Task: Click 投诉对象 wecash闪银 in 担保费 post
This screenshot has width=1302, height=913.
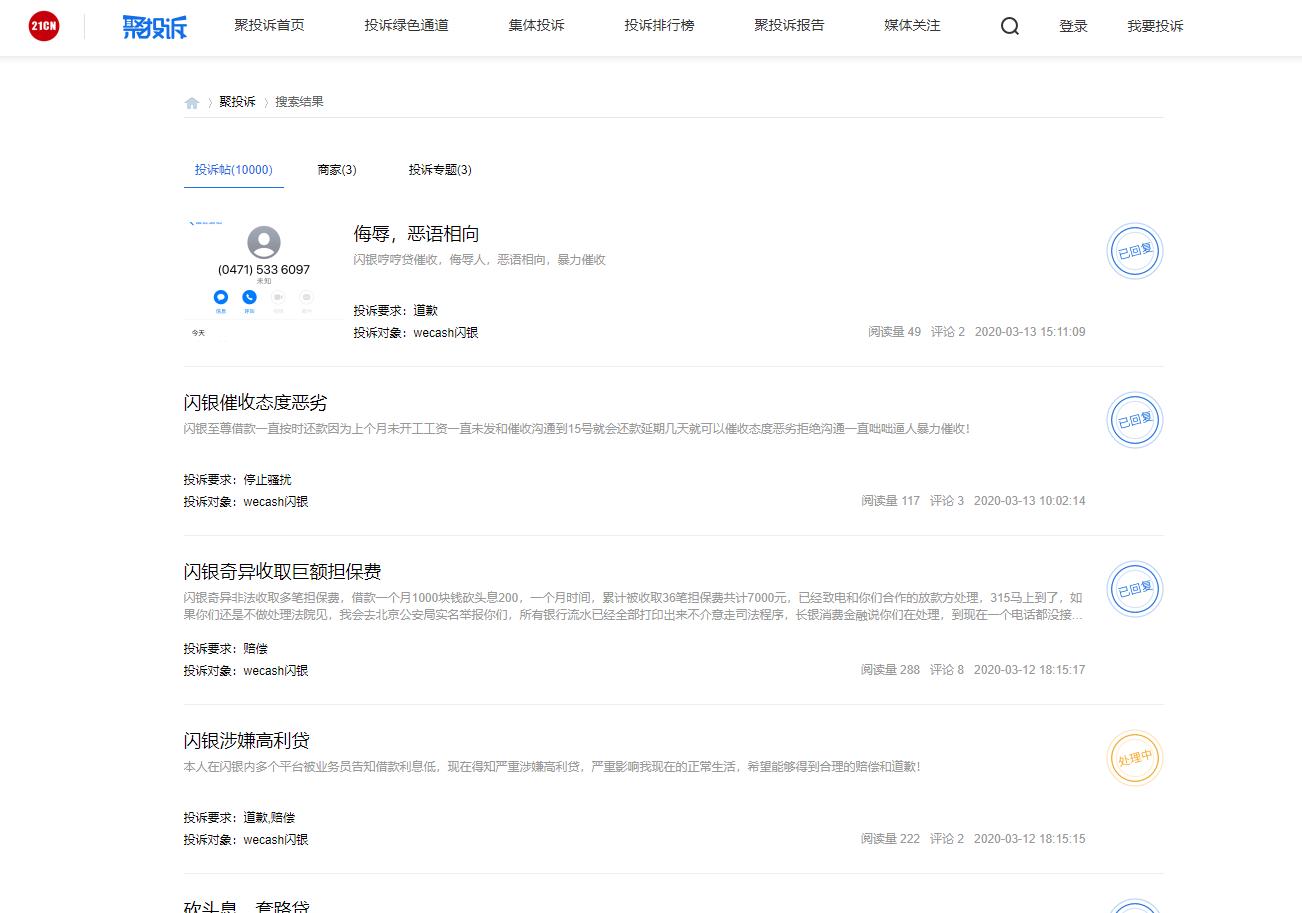Action: click(245, 671)
